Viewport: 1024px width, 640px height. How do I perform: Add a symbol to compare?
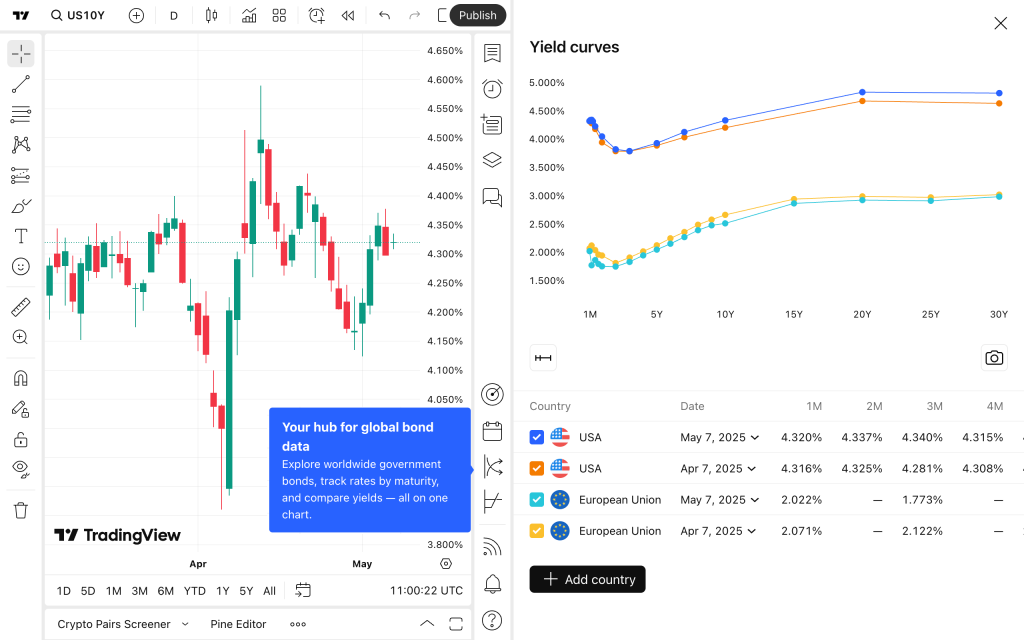(x=136, y=15)
